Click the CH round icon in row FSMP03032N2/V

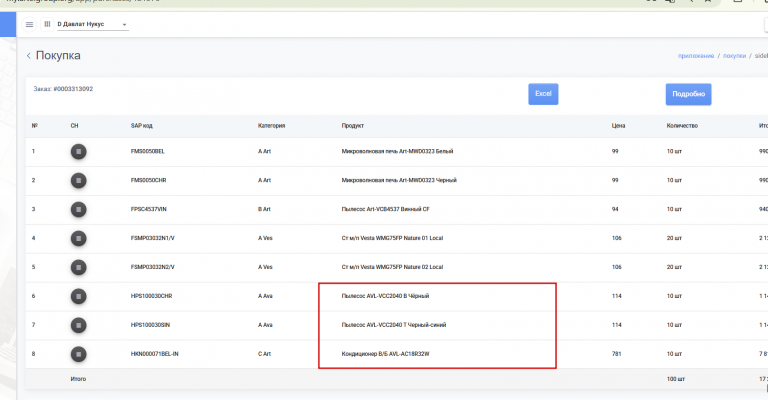[x=78, y=267]
